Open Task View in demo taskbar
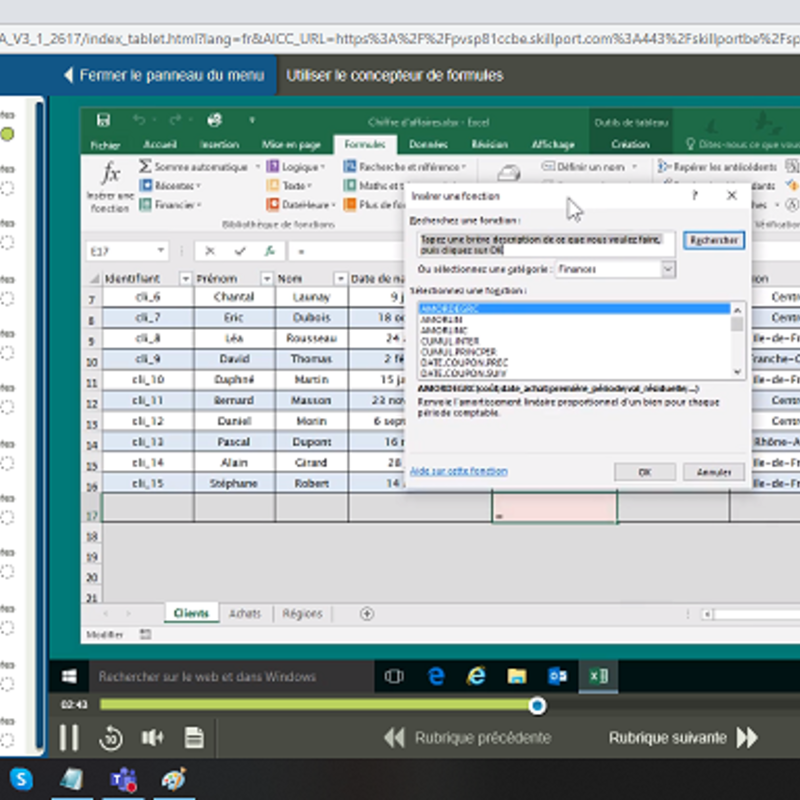Screen dimensions: 800x800 pyautogui.click(x=394, y=677)
